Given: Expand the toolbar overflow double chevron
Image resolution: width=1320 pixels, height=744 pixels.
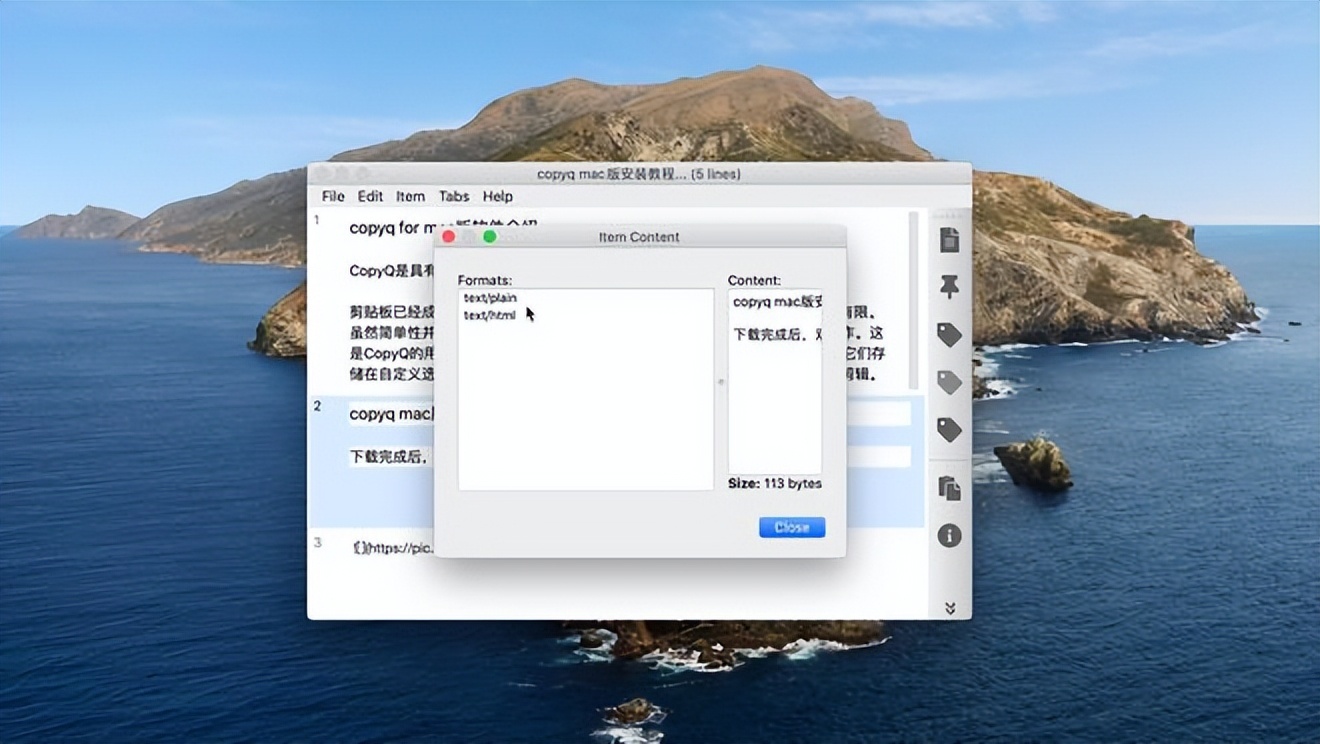Looking at the screenshot, I should click(949, 608).
